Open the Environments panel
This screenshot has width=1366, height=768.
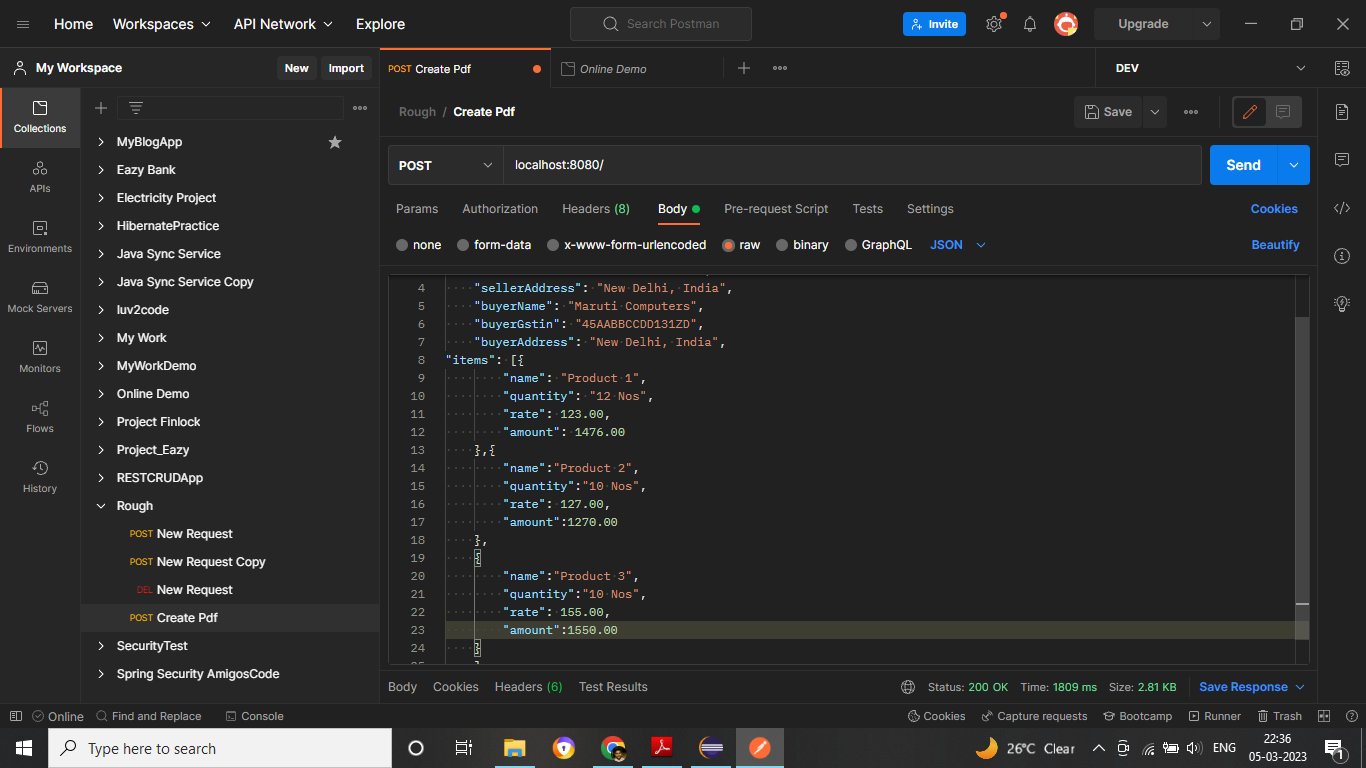40,237
